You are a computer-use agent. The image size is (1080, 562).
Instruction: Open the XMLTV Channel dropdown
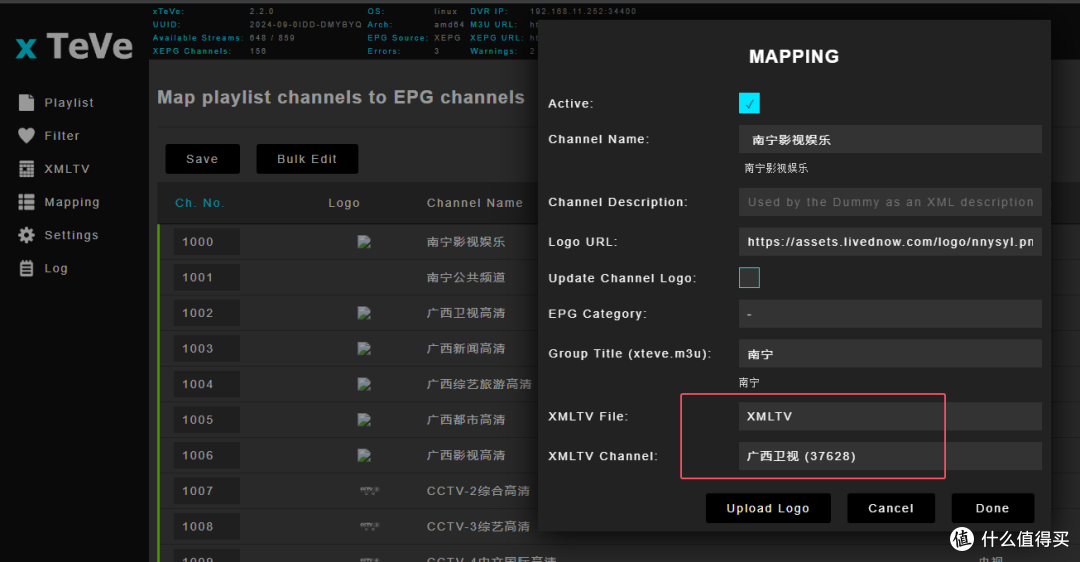(890, 456)
